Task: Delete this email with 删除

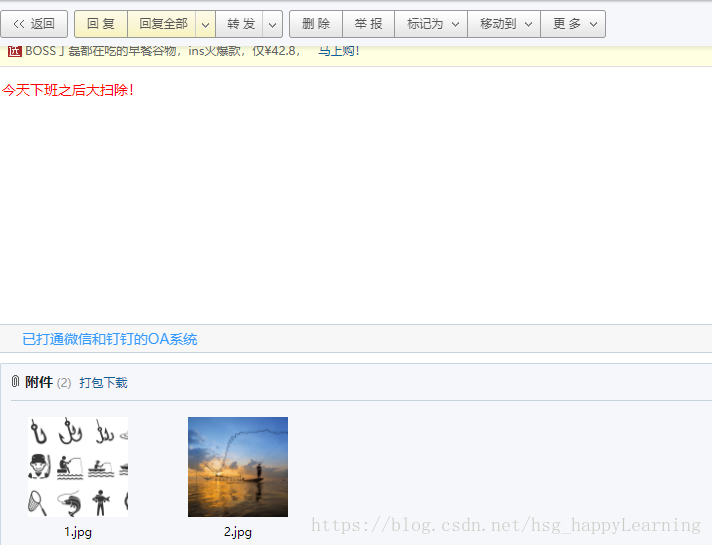Action: [316, 24]
